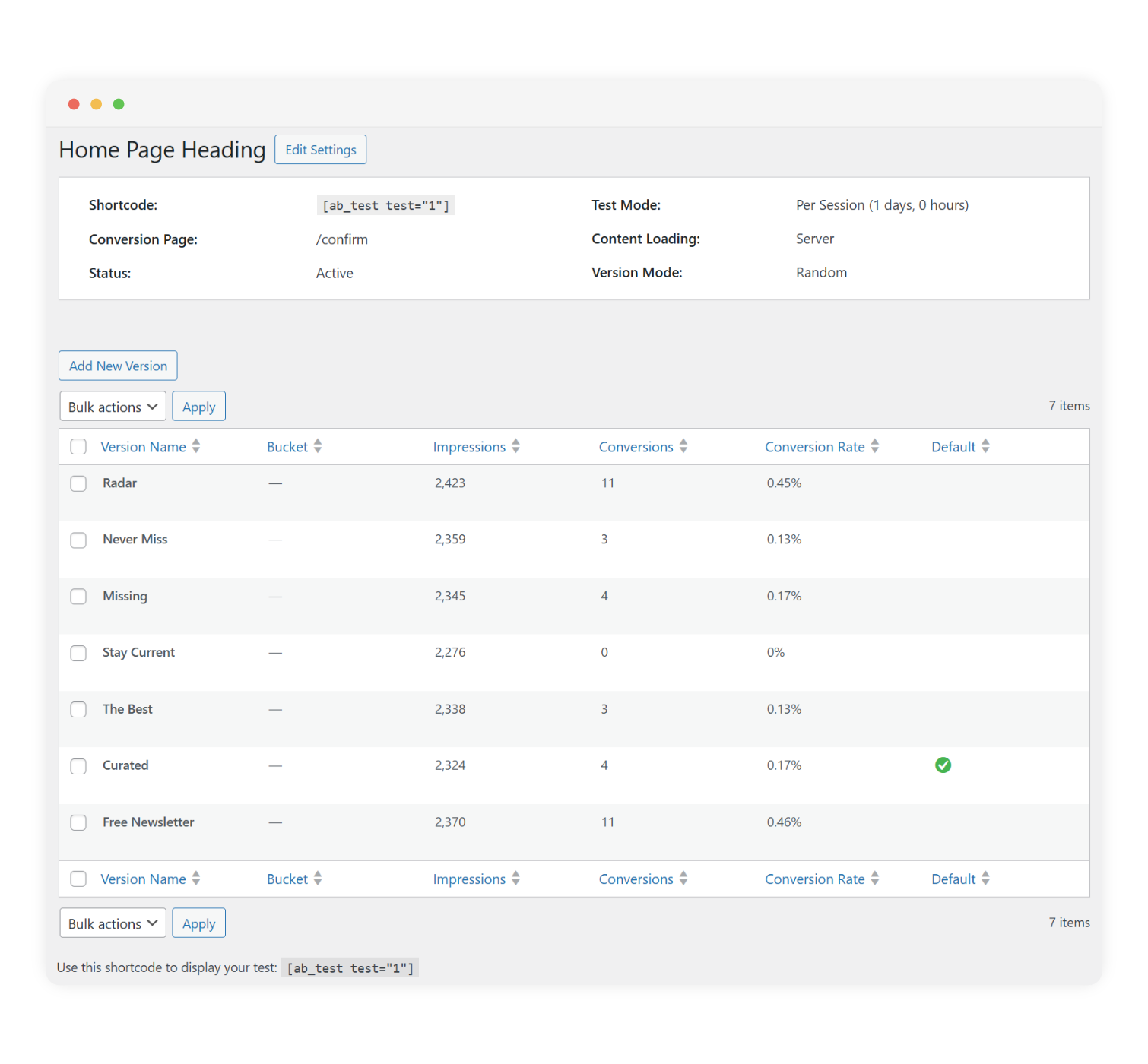The image size is (1148, 1064).
Task: Click the 0% conversion rate for Stay Current
Action: pos(775,653)
